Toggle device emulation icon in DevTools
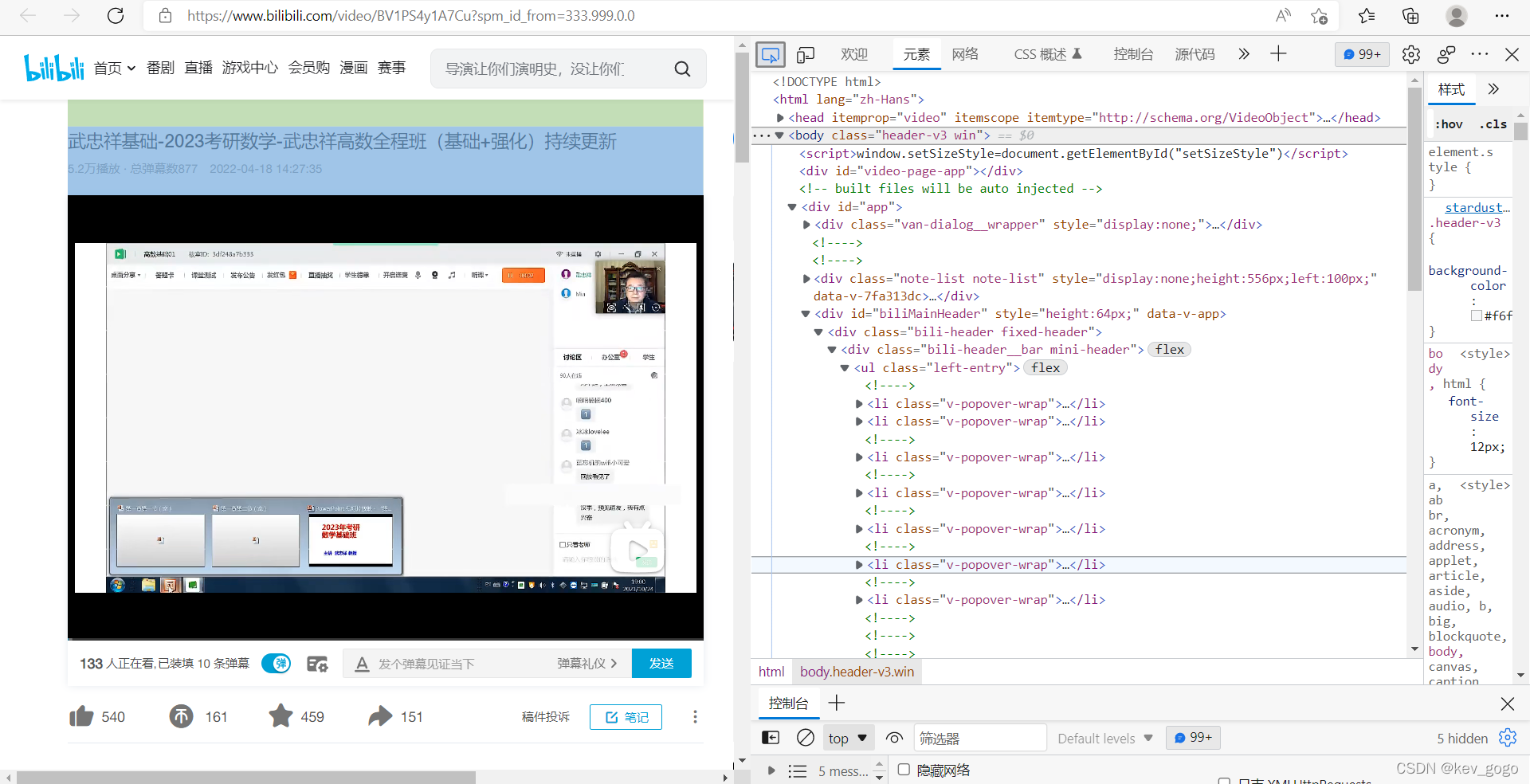 click(x=806, y=54)
